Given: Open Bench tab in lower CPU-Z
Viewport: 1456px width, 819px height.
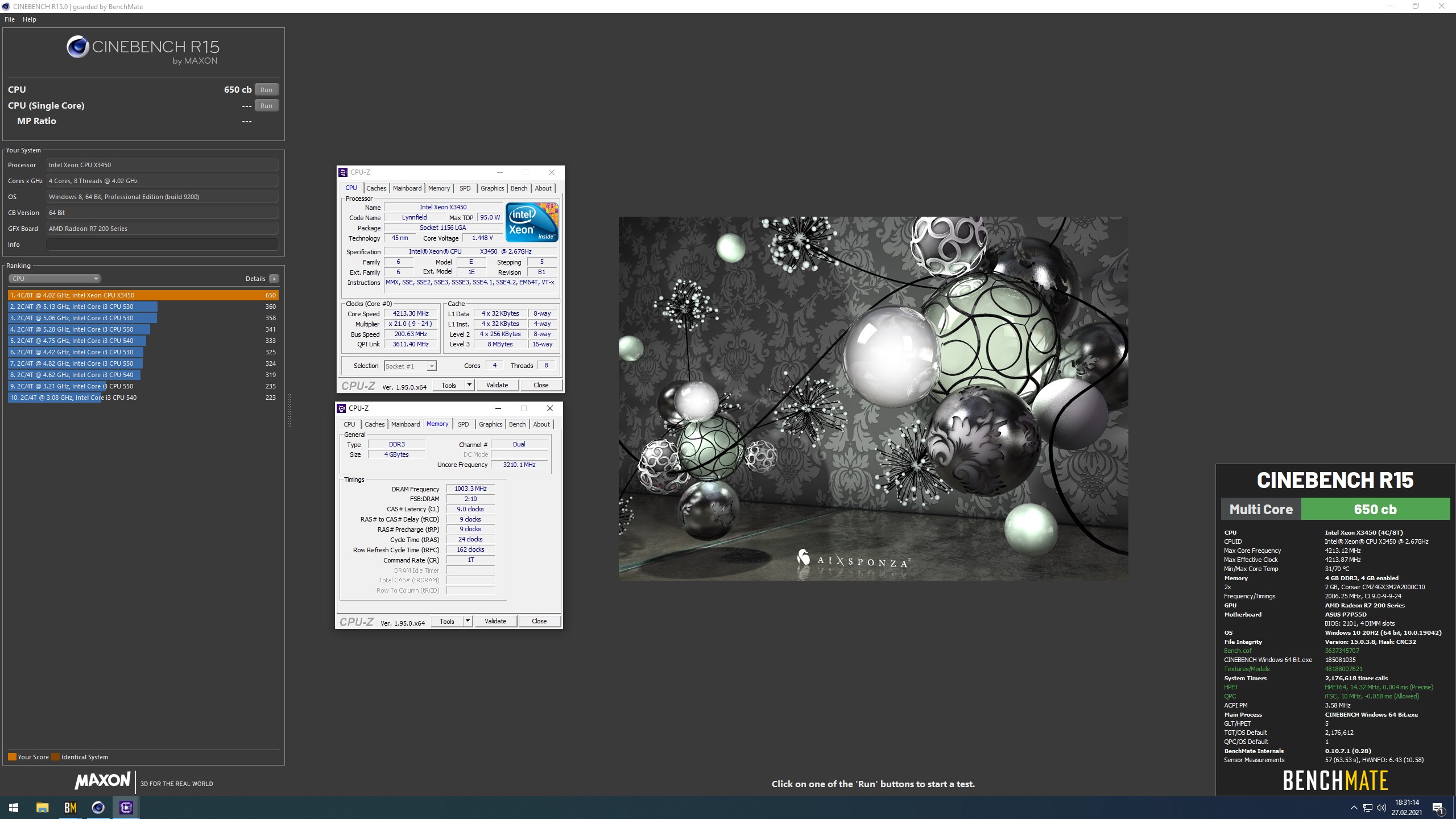Looking at the screenshot, I should point(517,424).
